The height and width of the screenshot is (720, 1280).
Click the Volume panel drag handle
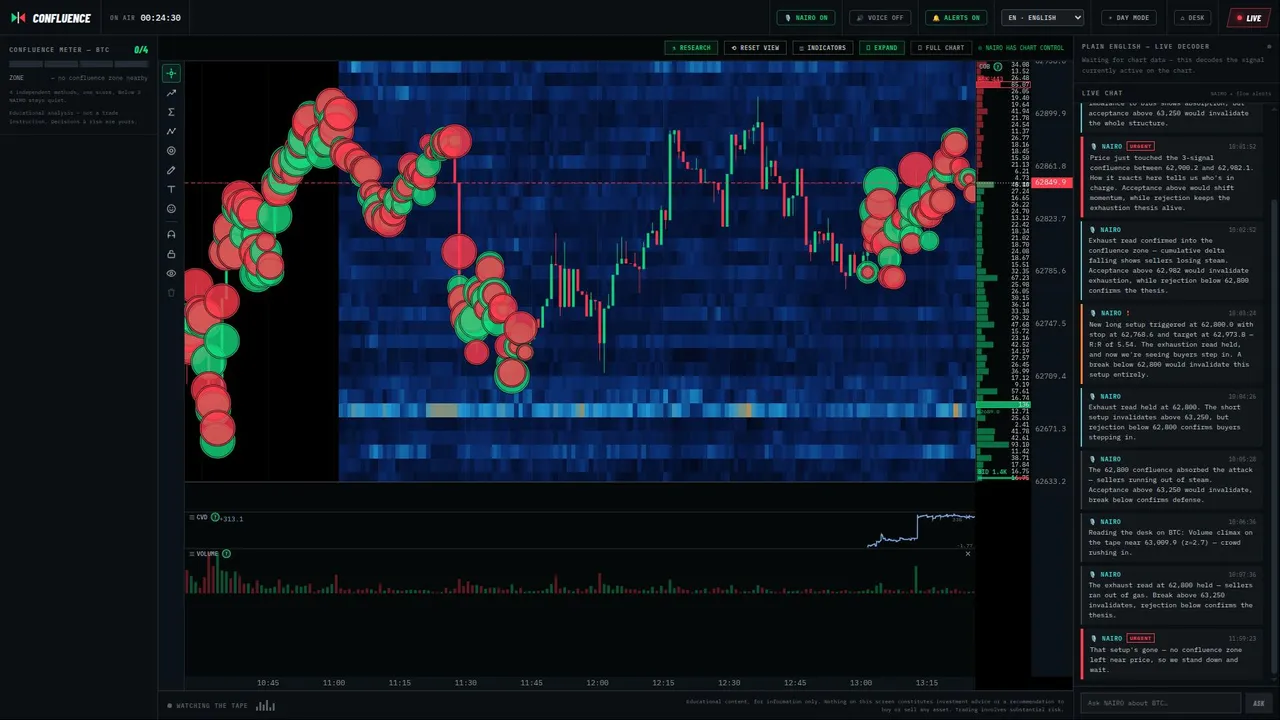coord(191,553)
